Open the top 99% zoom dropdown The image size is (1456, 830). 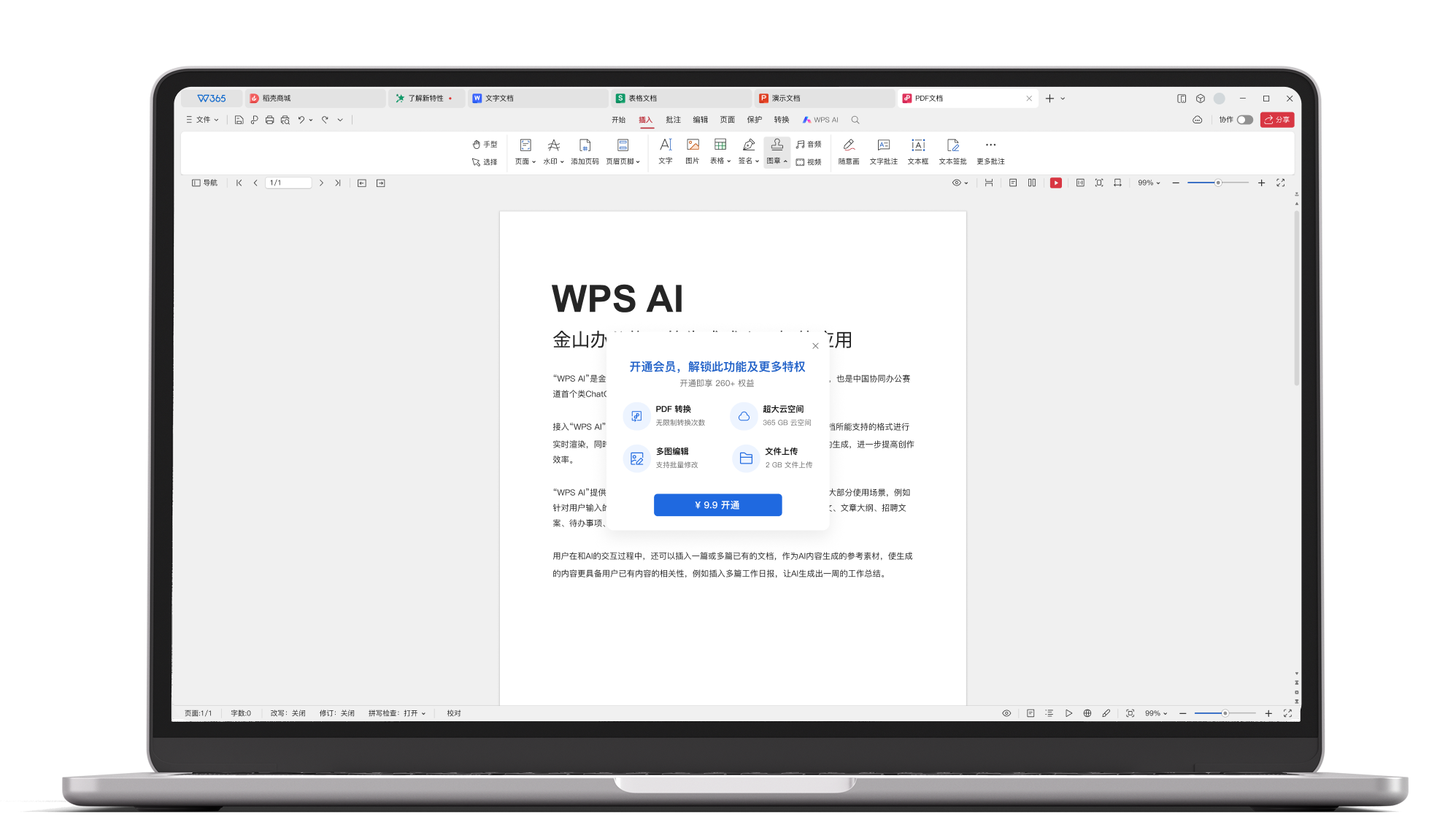click(x=1149, y=183)
